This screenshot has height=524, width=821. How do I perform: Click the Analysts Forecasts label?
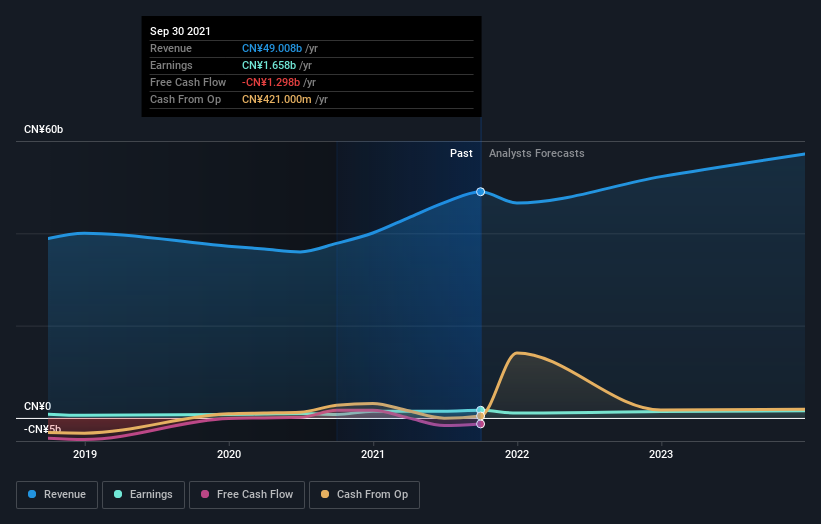[537, 153]
